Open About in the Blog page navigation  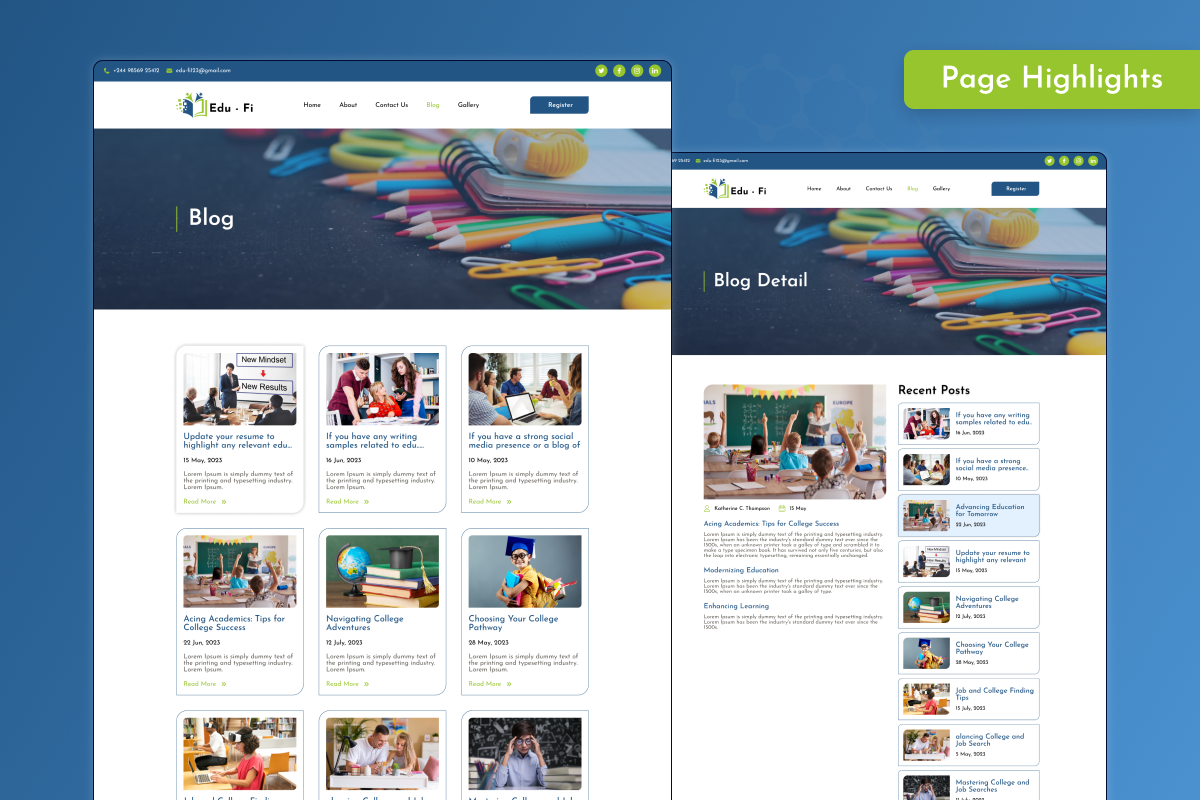(x=348, y=105)
